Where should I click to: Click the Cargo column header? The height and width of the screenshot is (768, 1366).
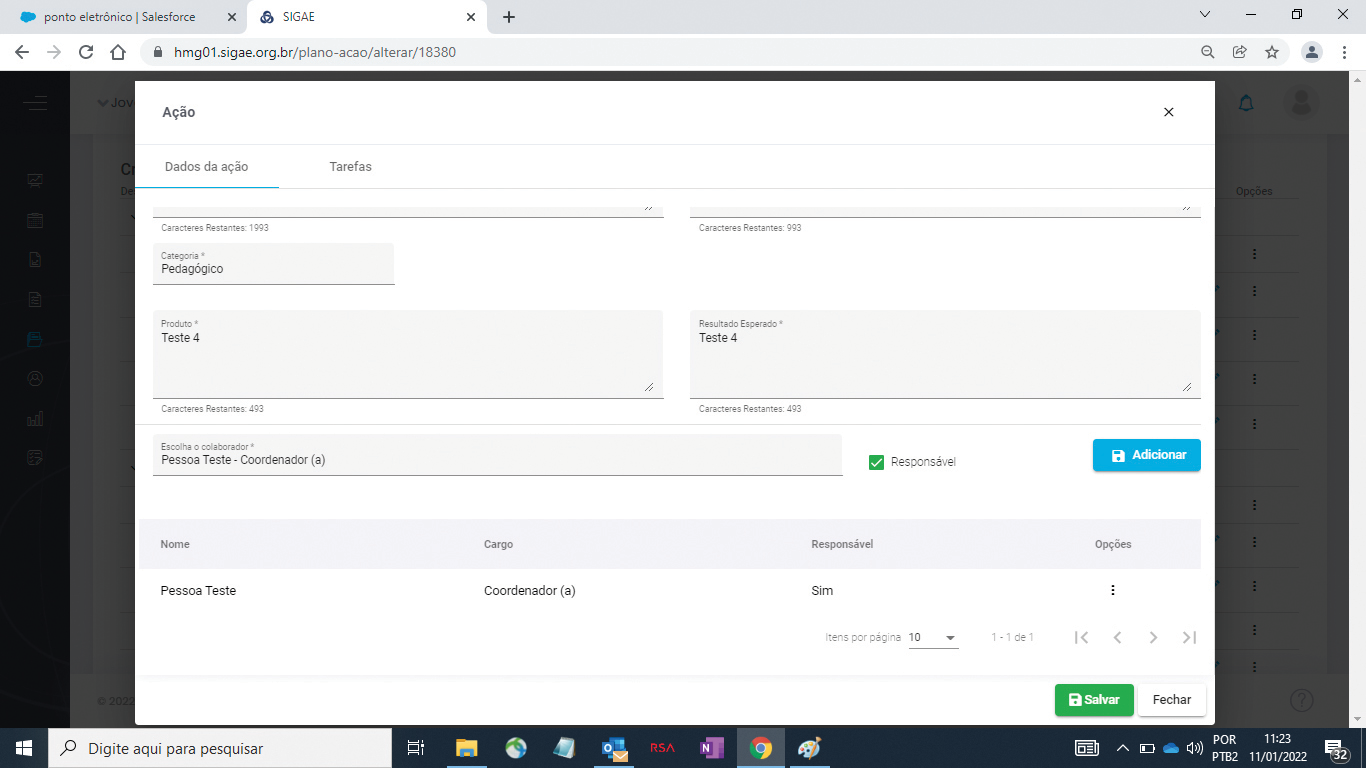point(498,544)
